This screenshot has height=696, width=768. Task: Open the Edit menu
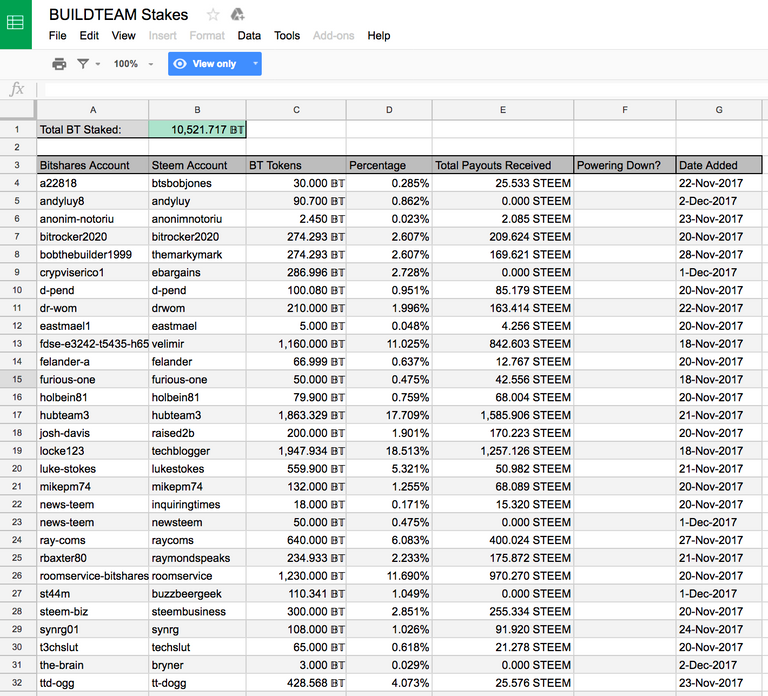89,36
